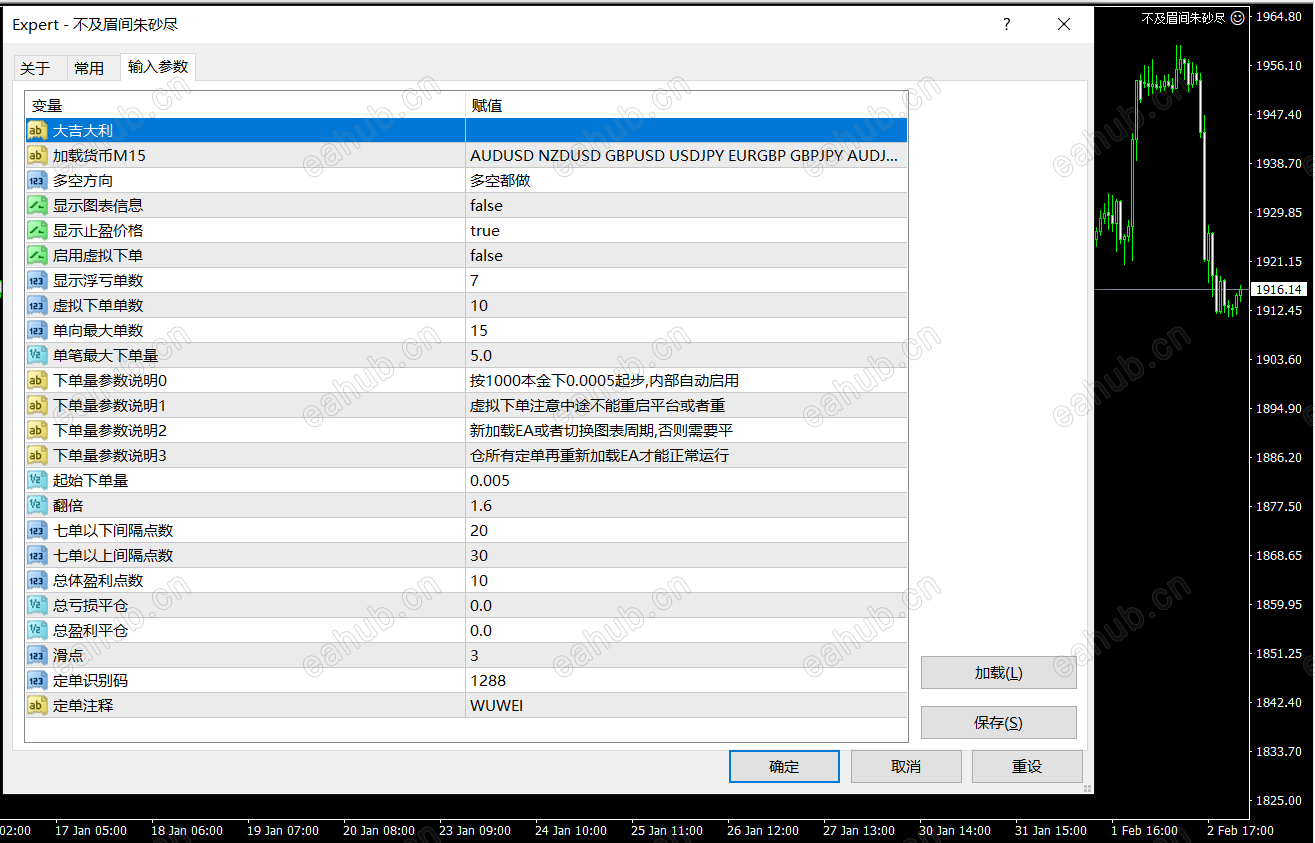Click the string icon beside 加载货币M15
Image resolution: width=1315 pixels, height=843 pixels.
click(x=37, y=155)
